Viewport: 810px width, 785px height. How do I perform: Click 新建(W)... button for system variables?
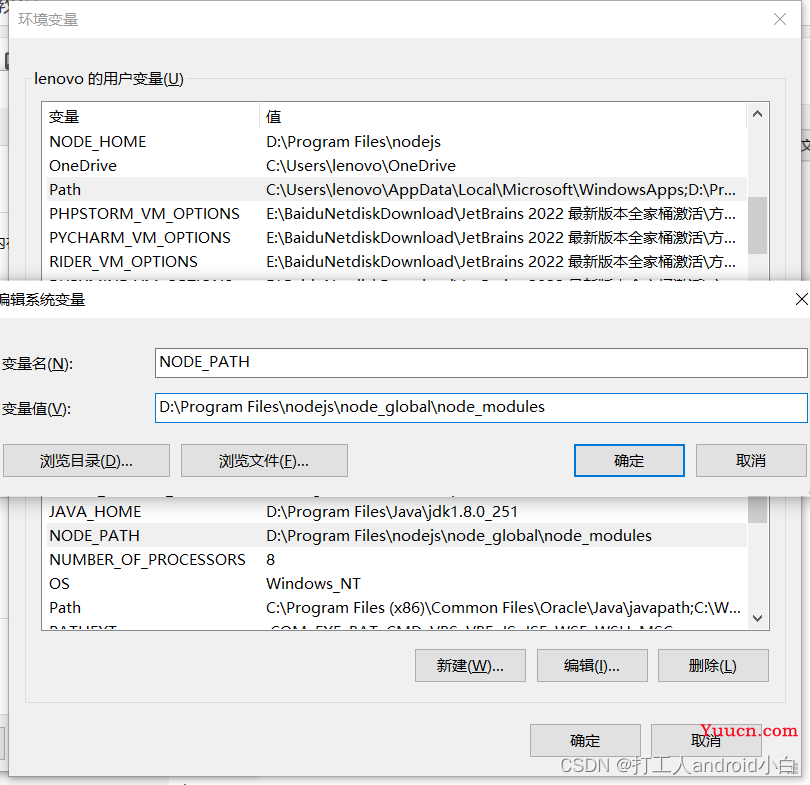470,666
